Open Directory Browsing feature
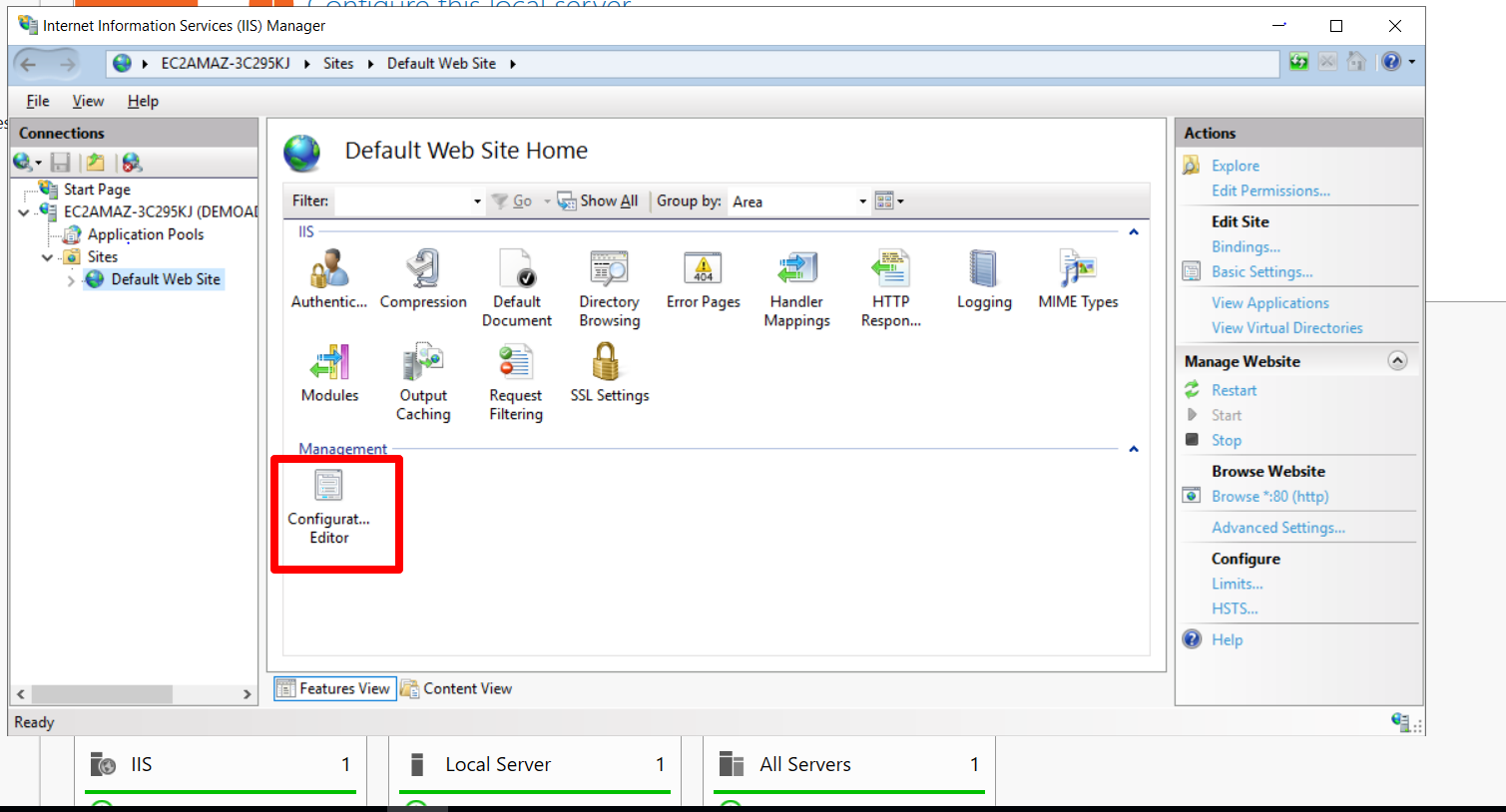This screenshot has height=812, width=1506. point(609,289)
